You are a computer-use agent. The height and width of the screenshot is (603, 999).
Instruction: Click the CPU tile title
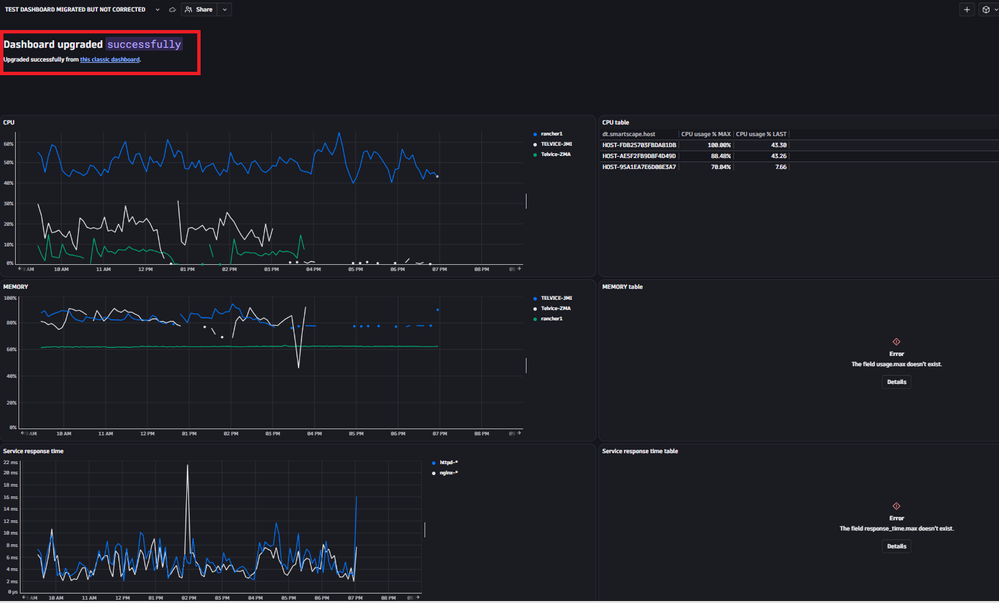point(9,122)
